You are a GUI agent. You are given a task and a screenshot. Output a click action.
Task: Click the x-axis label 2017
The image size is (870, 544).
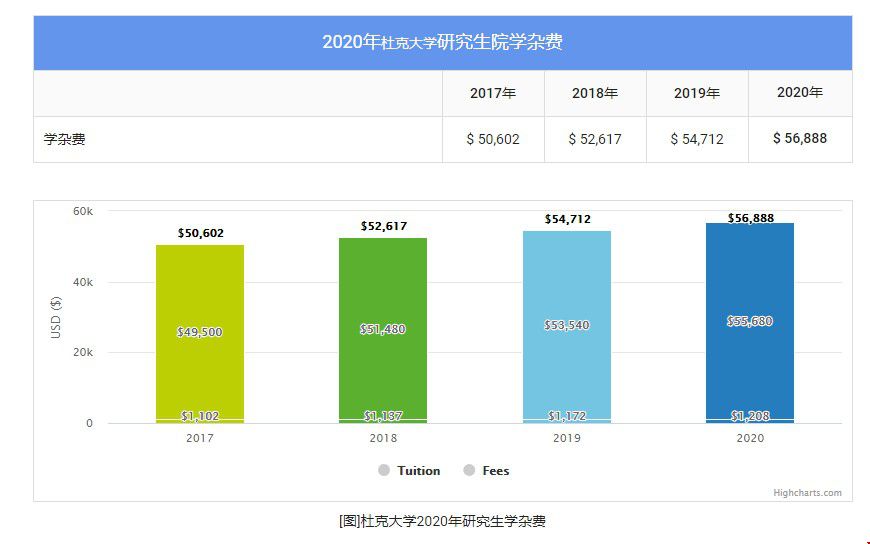click(x=200, y=438)
